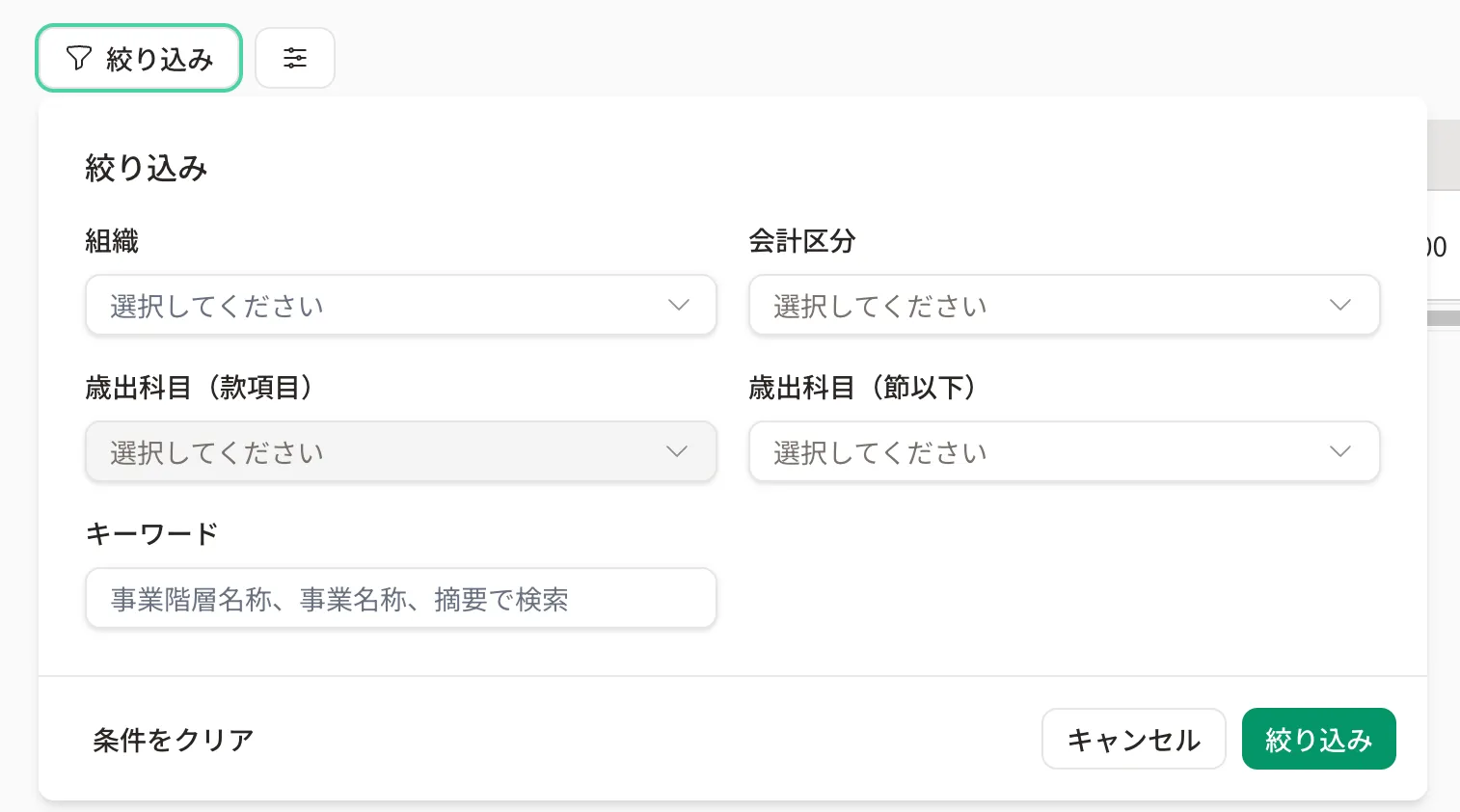
Task: Click the キャンセル button
Action: coord(1134,740)
